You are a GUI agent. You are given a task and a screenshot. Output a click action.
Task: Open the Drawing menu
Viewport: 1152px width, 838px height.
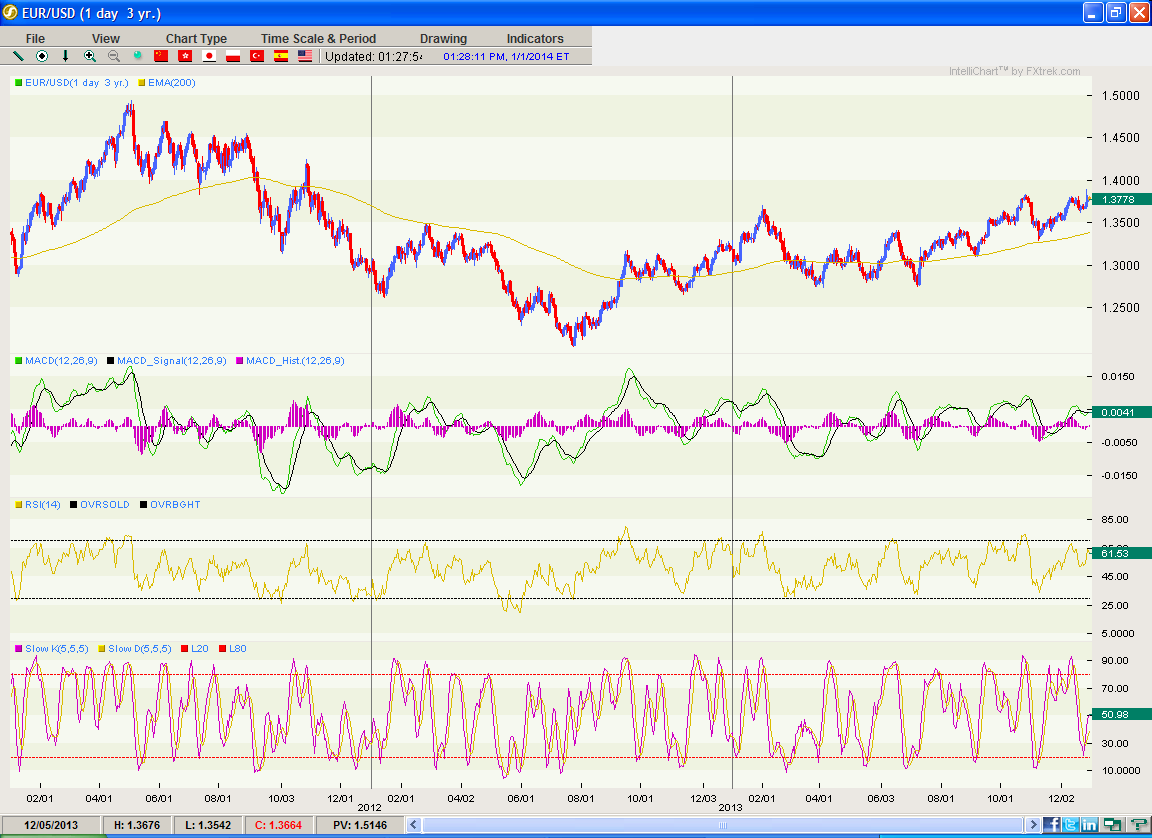pyautogui.click(x=443, y=38)
